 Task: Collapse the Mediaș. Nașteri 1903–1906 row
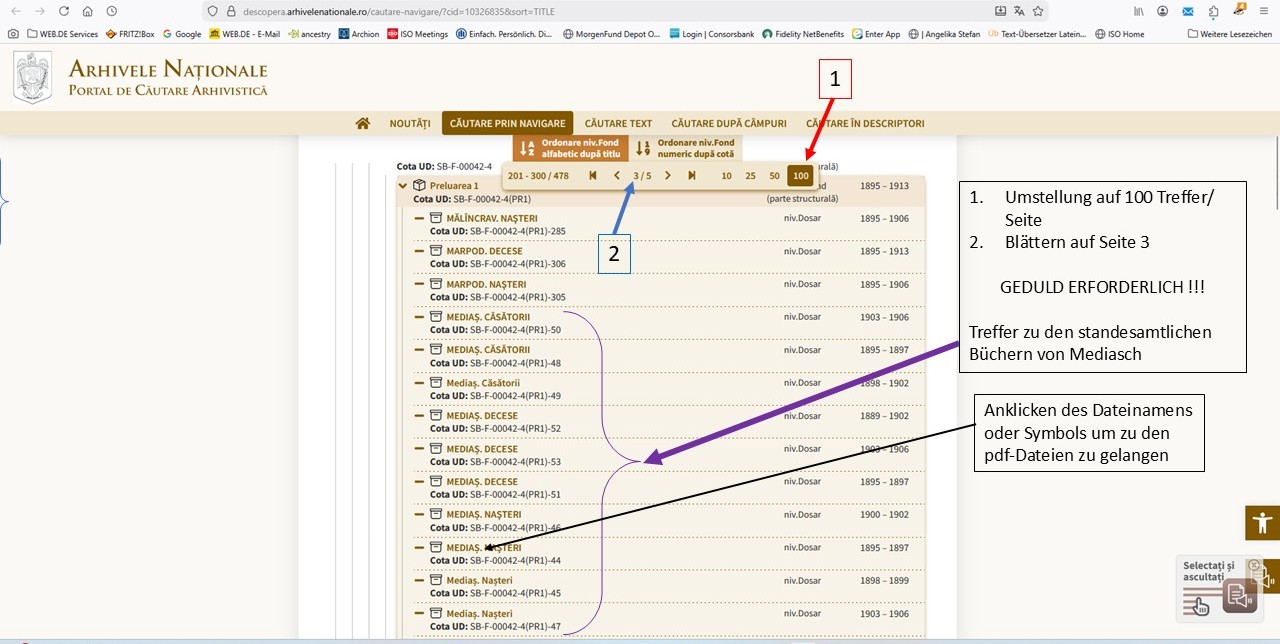click(x=420, y=614)
